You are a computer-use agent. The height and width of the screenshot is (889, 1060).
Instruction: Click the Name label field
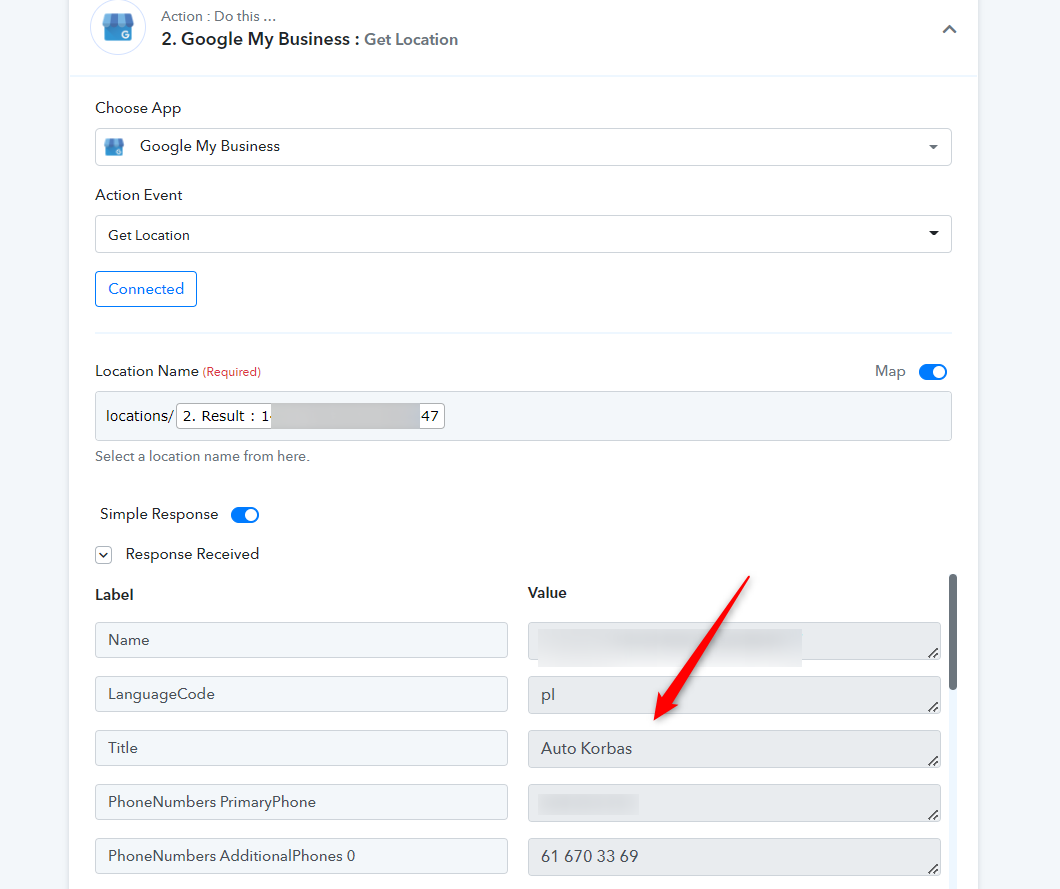point(302,640)
